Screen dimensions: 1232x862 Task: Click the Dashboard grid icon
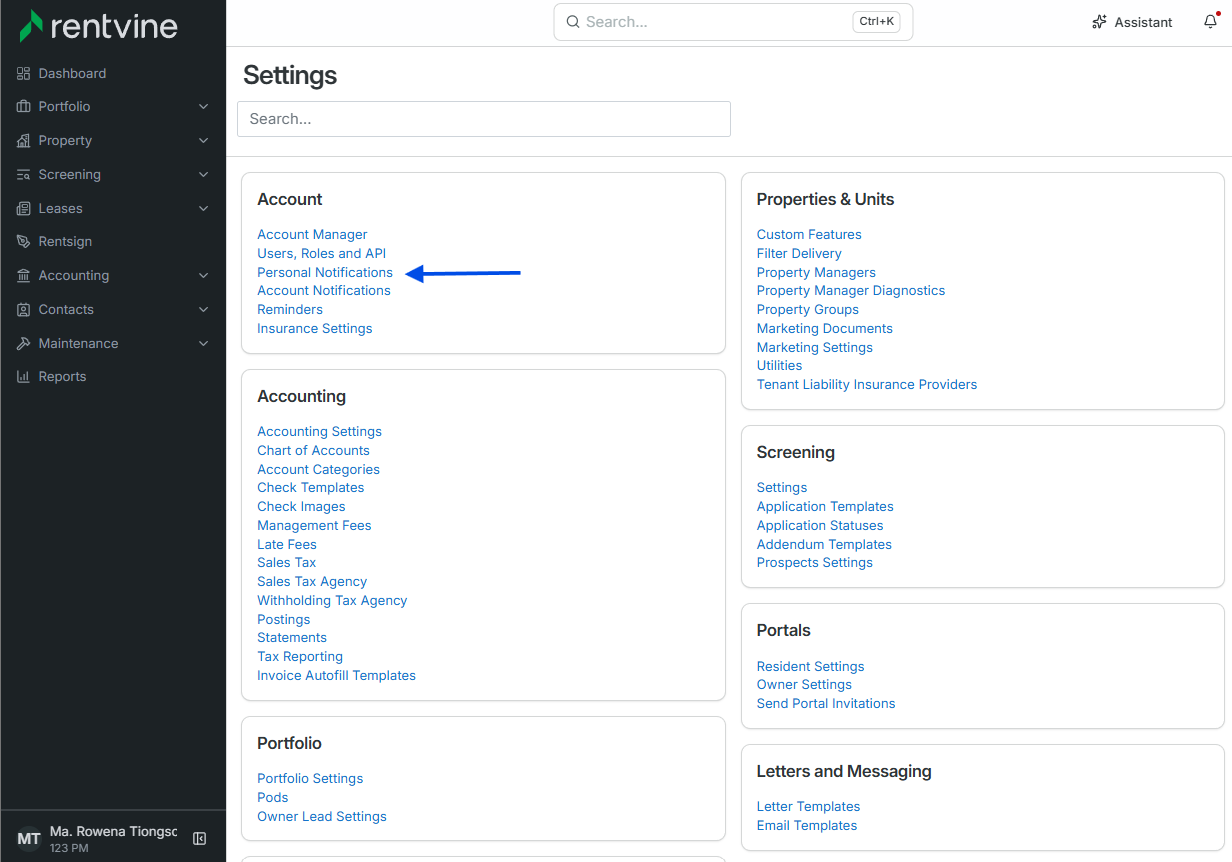(x=24, y=73)
